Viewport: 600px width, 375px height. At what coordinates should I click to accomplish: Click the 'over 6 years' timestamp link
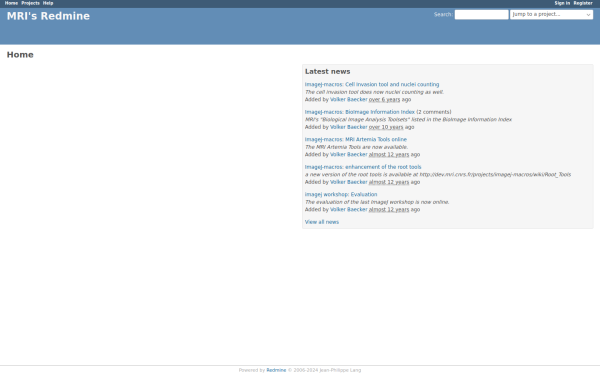[384, 99]
